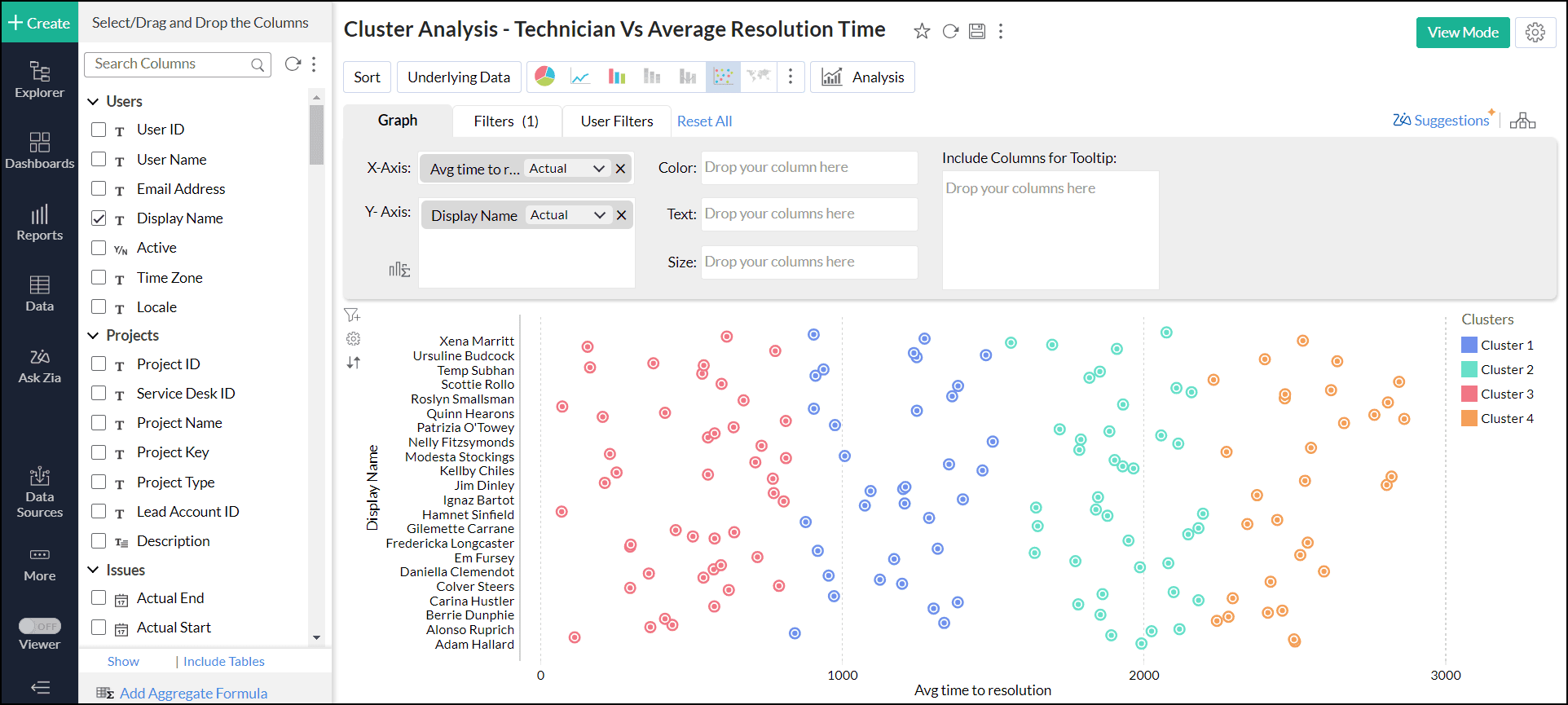Click into the Search Columns field
Image resolution: width=1568 pixels, height=705 pixels.
170,64
